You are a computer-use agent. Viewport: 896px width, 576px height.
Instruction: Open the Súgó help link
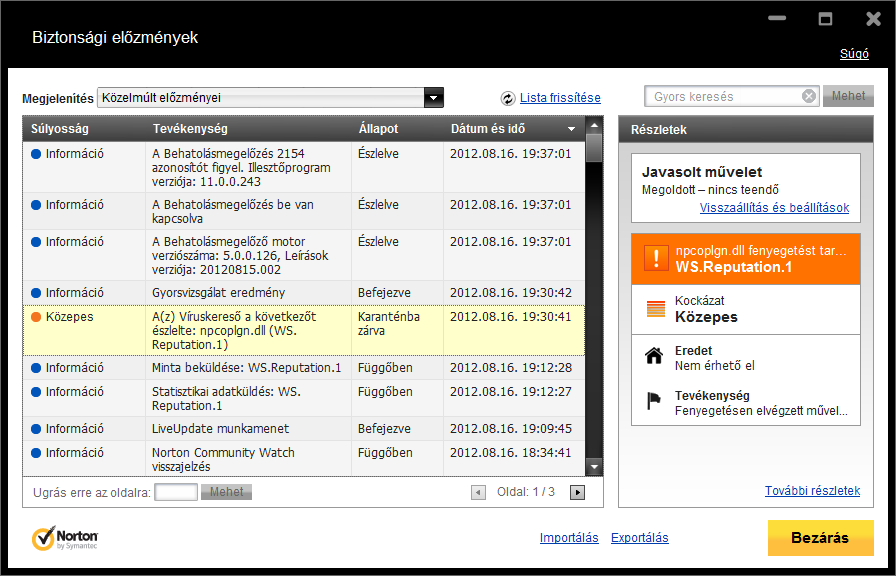pos(854,54)
